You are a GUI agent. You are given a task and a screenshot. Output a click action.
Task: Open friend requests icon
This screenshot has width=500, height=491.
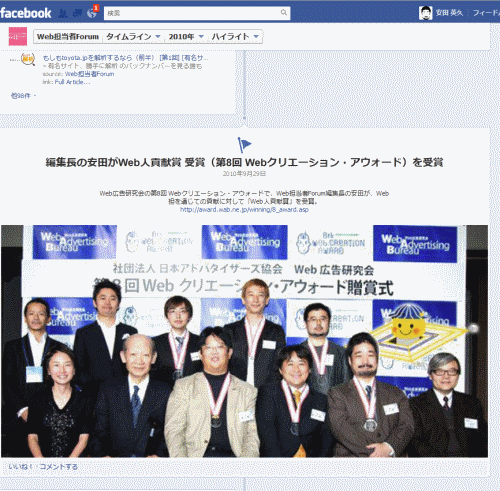63,13
